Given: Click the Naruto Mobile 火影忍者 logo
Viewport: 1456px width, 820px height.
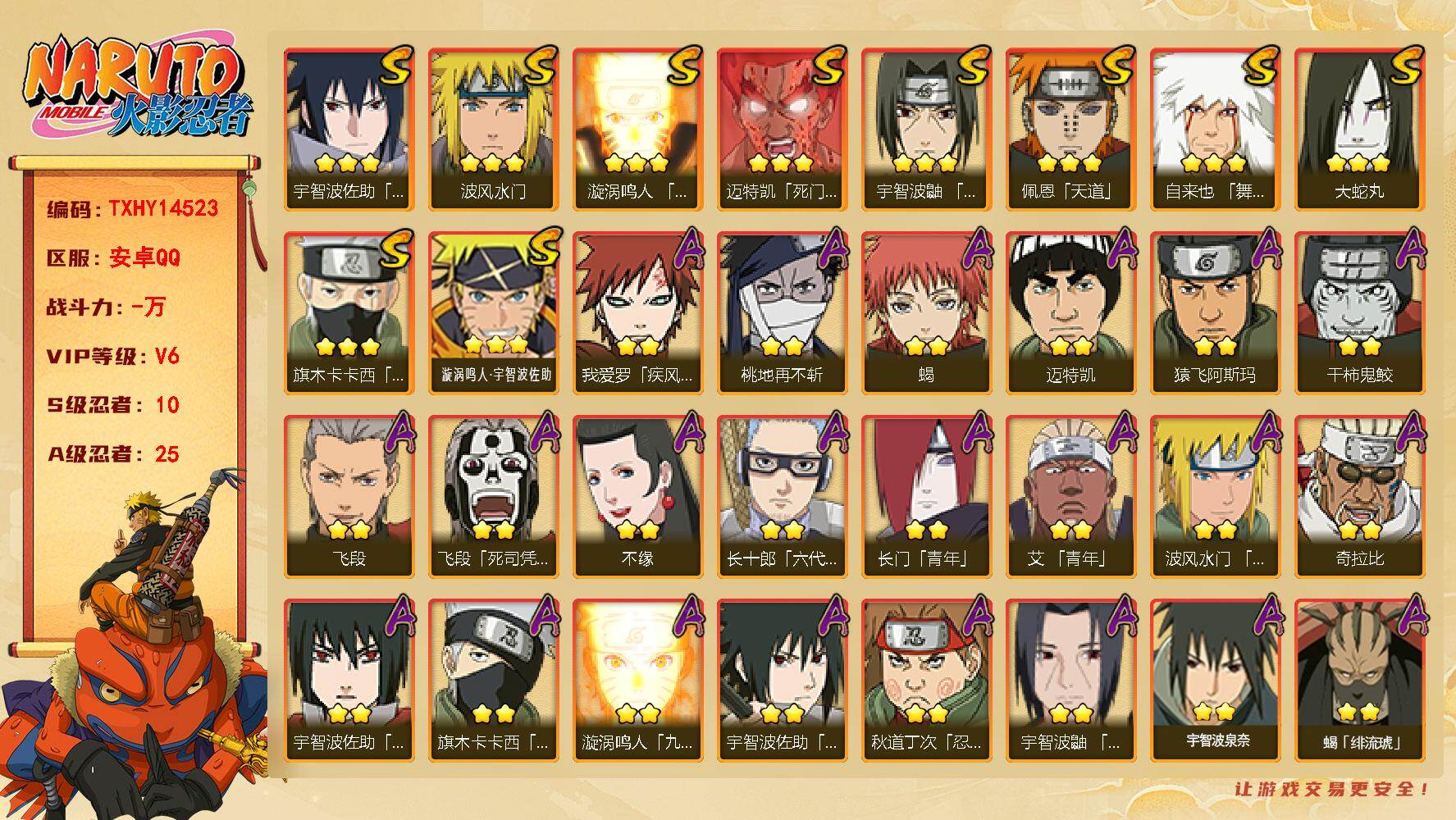Looking at the screenshot, I should tap(137, 88).
